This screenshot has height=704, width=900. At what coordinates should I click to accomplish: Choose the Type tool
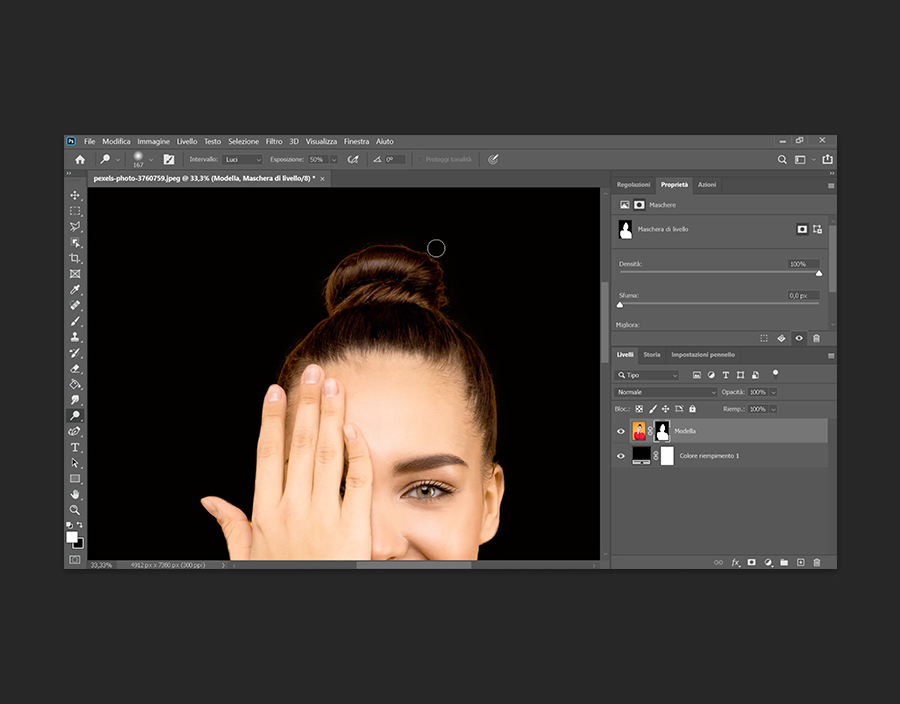[x=75, y=447]
